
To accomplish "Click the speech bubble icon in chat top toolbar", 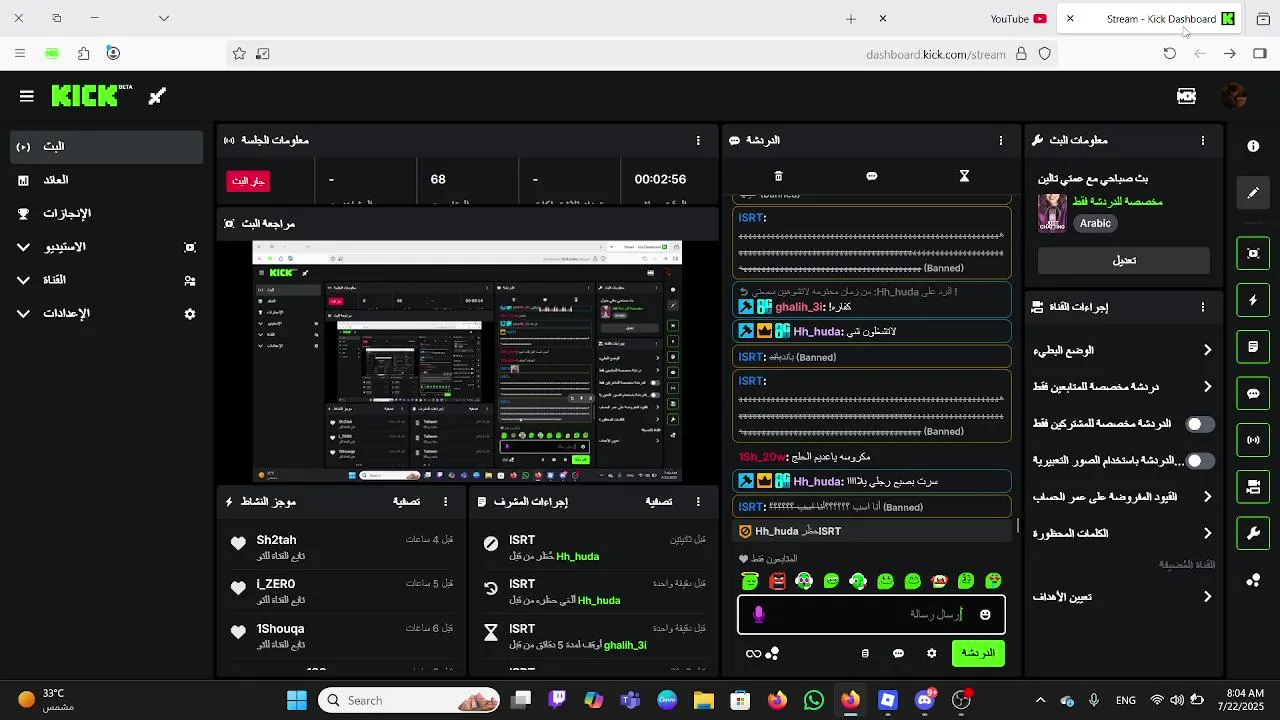I will [x=871, y=176].
